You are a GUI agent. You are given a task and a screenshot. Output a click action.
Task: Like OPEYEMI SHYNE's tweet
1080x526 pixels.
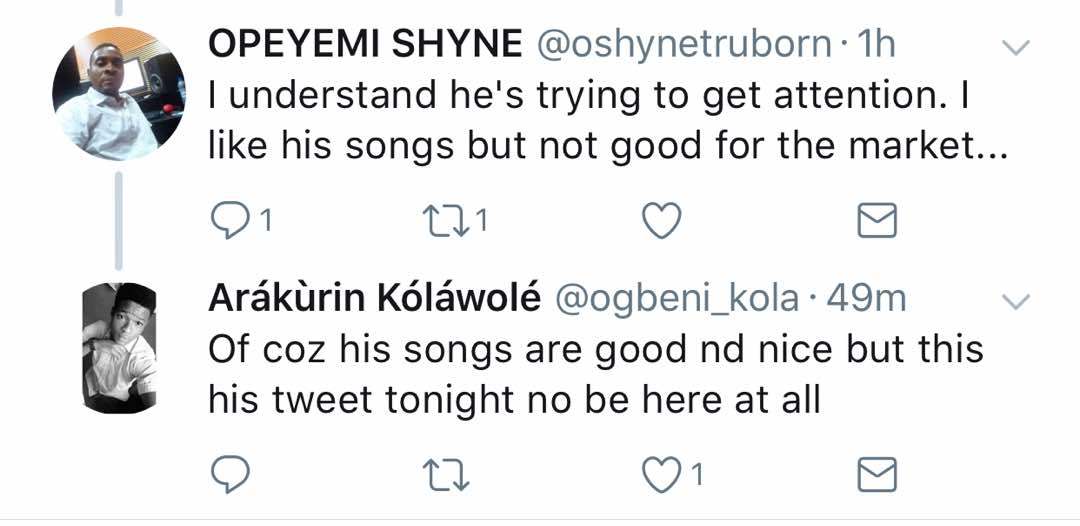tap(660, 221)
